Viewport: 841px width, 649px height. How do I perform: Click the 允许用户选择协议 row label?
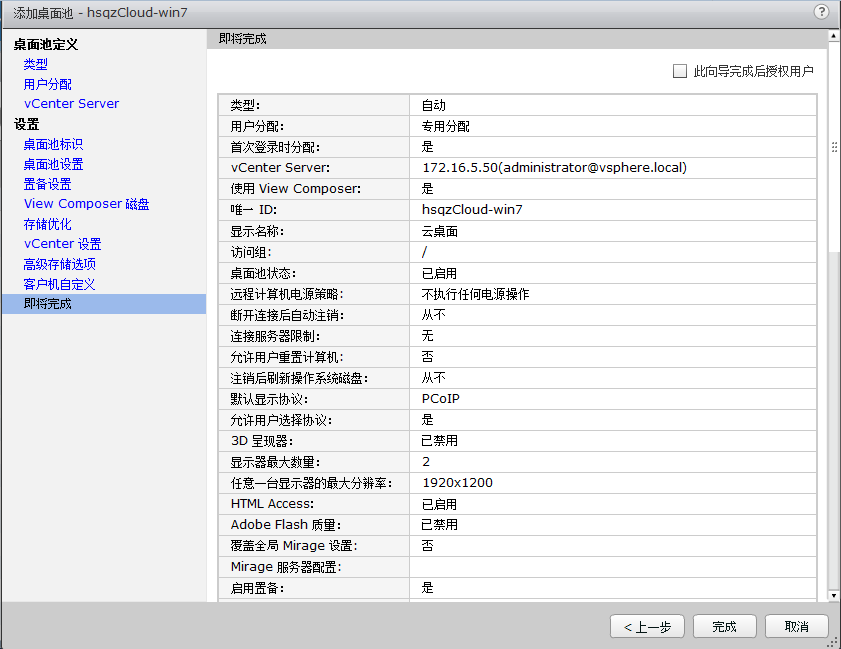281,420
